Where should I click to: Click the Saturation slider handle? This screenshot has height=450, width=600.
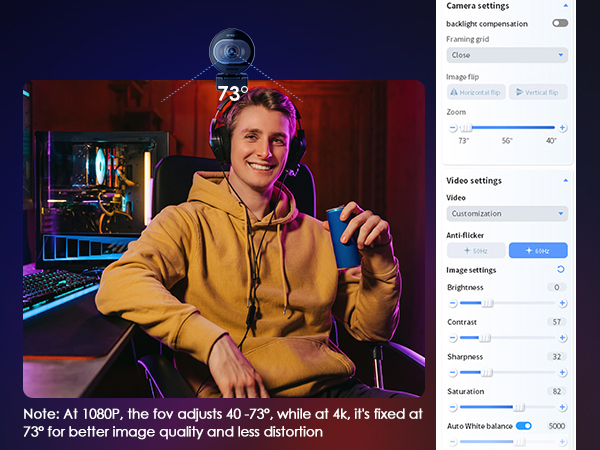519,408
